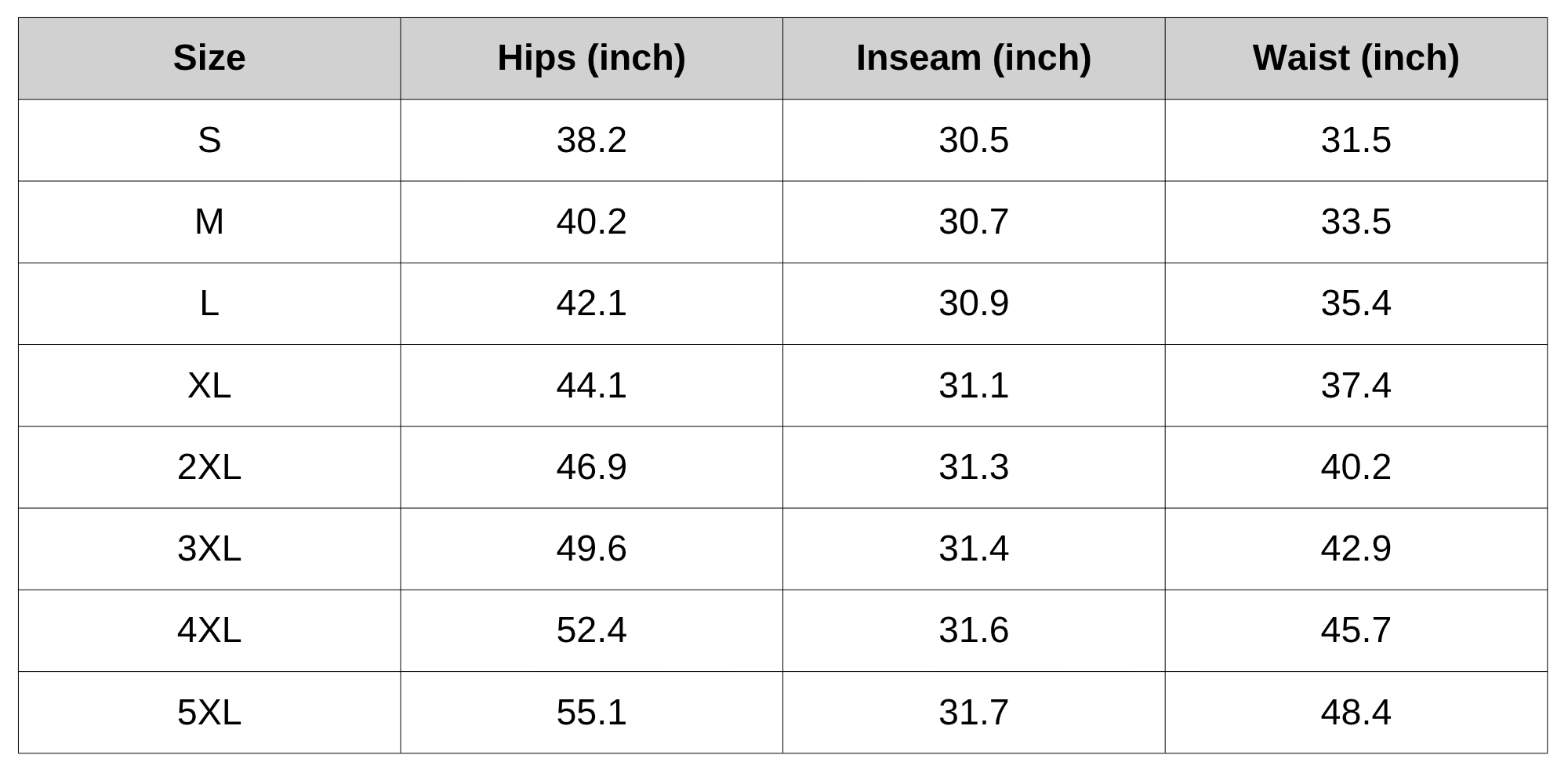Viewport: 1568px width, 784px height.
Task: Click the S size cell
Action: (209, 140)
